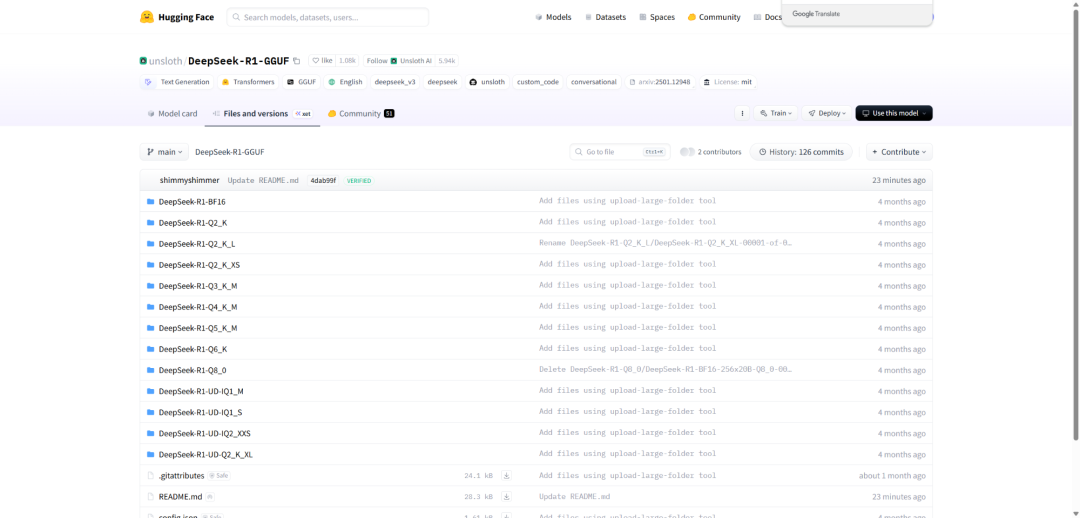Screen dimensions: 1080x518
Task: Switch to the Community tab with 51 discussions
Action: pos(361,114)
